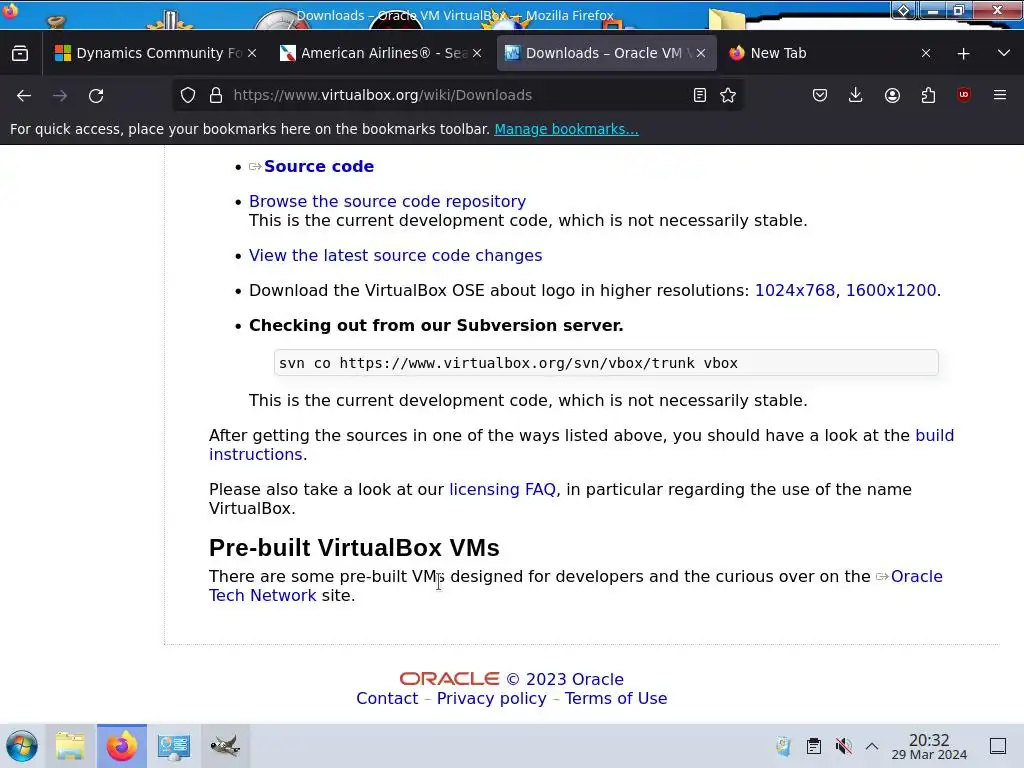
Task: Go back to the previous page
Action: point(24,95)
